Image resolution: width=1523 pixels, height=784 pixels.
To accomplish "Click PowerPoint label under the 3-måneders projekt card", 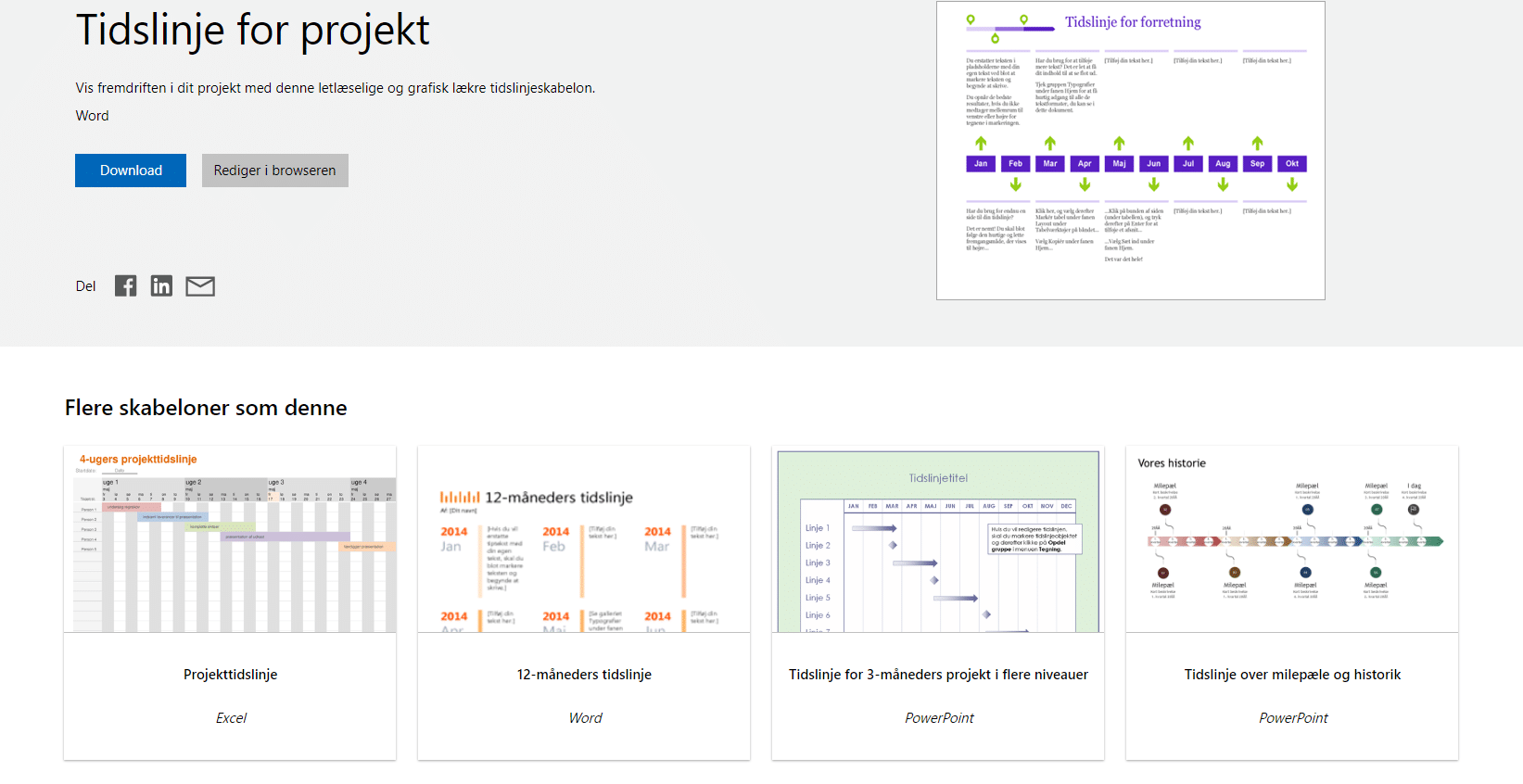I will (939, 718).
